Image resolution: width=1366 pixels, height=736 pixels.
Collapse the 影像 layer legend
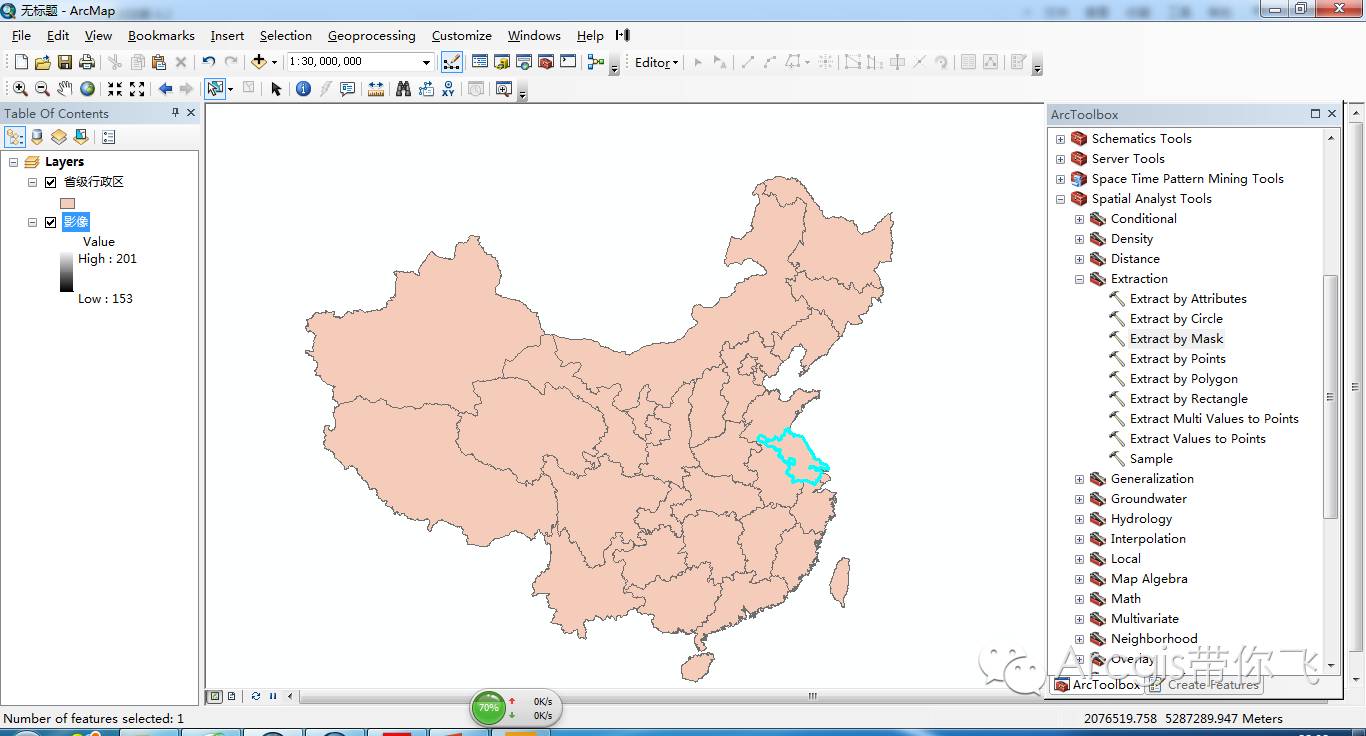[x=32, y=222]
